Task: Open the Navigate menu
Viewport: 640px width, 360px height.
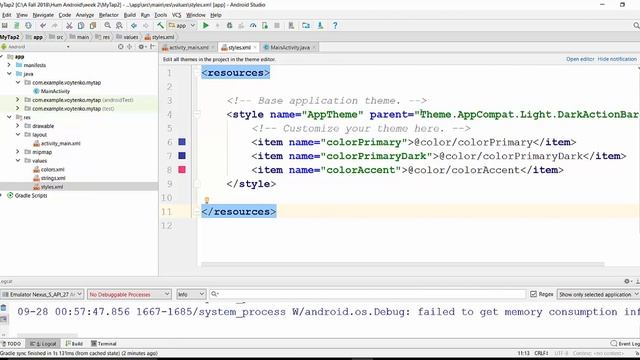Action: point(43,15)
